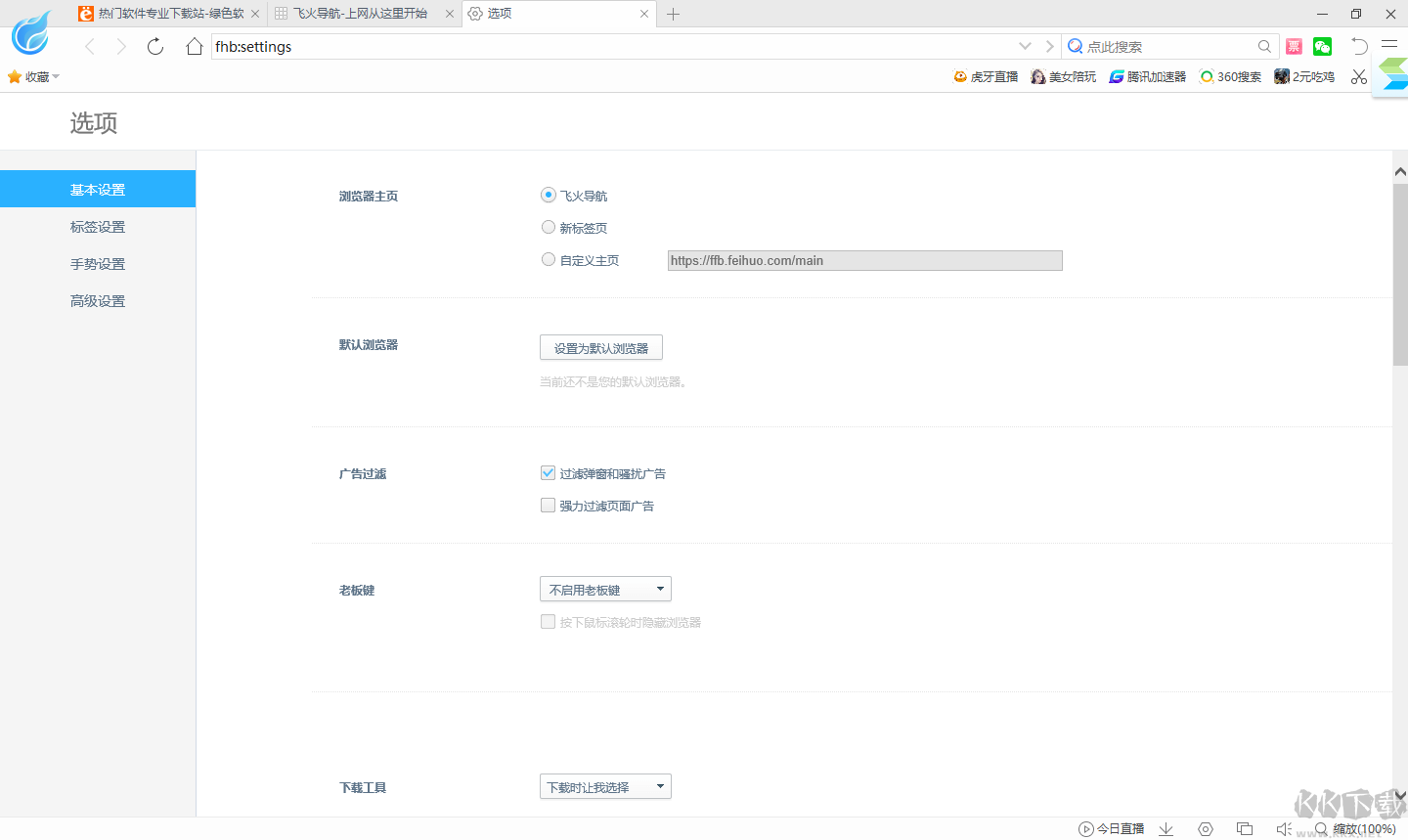This screenshot has width=1408, height=840.
Task: Click the 设置为默认浏览器 button
Action: pos(600,347)
